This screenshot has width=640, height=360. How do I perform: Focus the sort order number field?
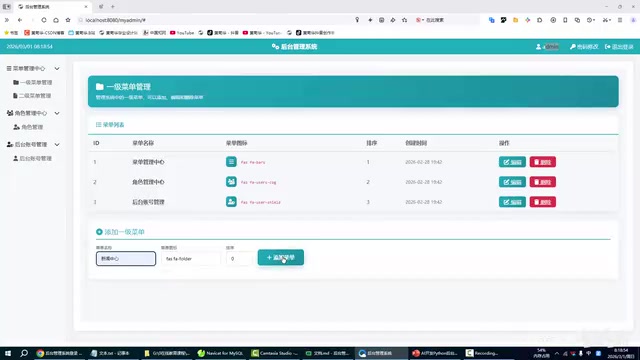(x=239, y=258)
